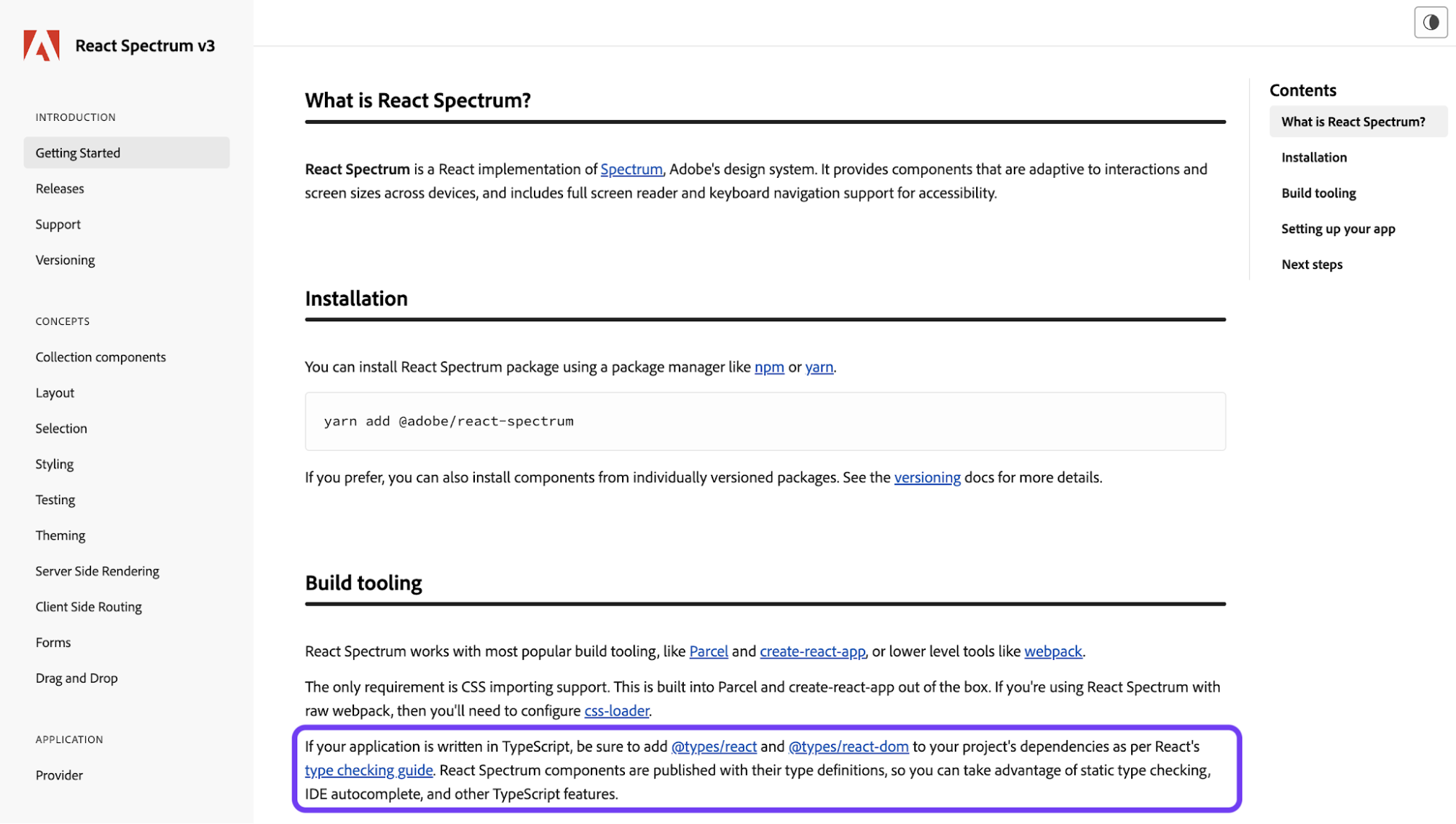The image size is (1456, 824).
Task: Jump to Build tooling in Contents
Action: [x=1318, y=193]
